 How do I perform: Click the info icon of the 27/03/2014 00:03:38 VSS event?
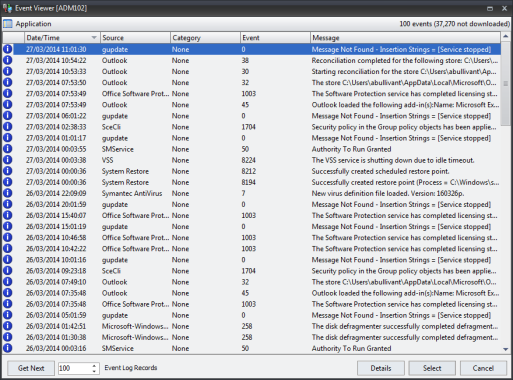[x=7, y=160]
